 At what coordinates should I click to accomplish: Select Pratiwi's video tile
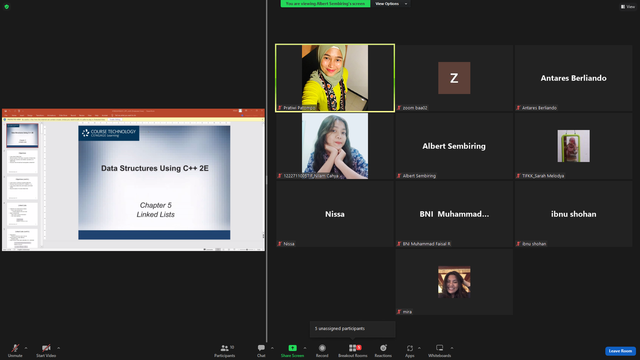(x=335, y=78)
